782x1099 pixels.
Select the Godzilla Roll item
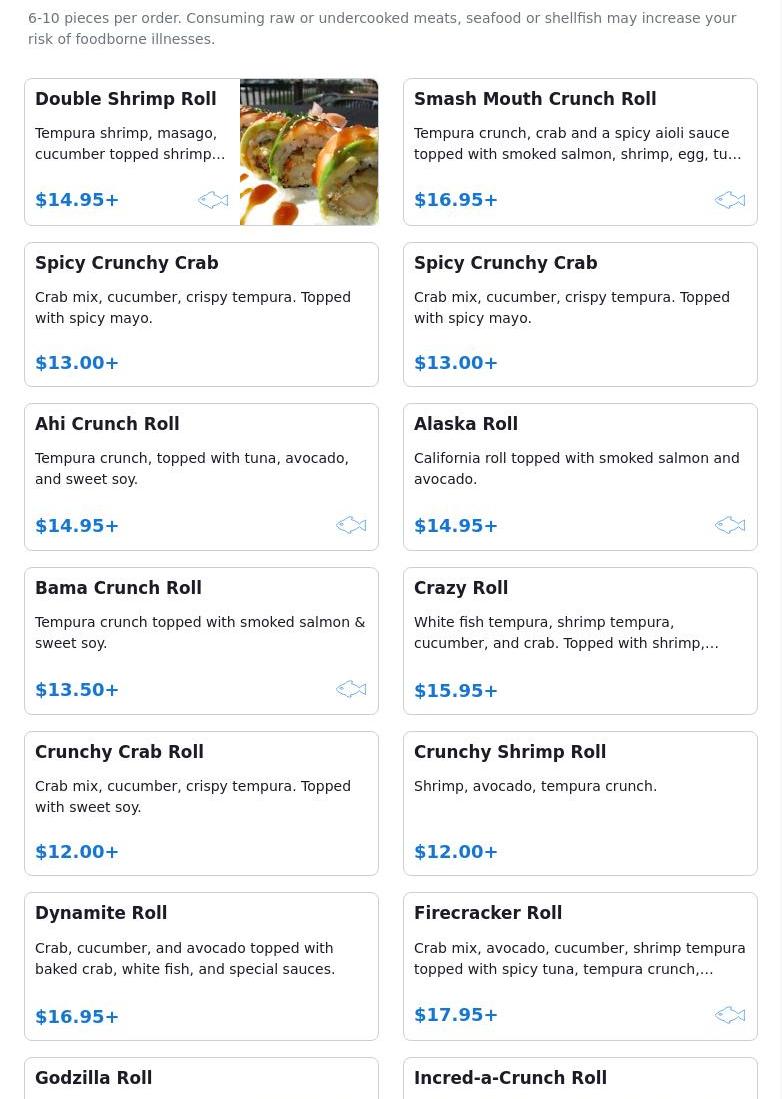[94, 1078]
